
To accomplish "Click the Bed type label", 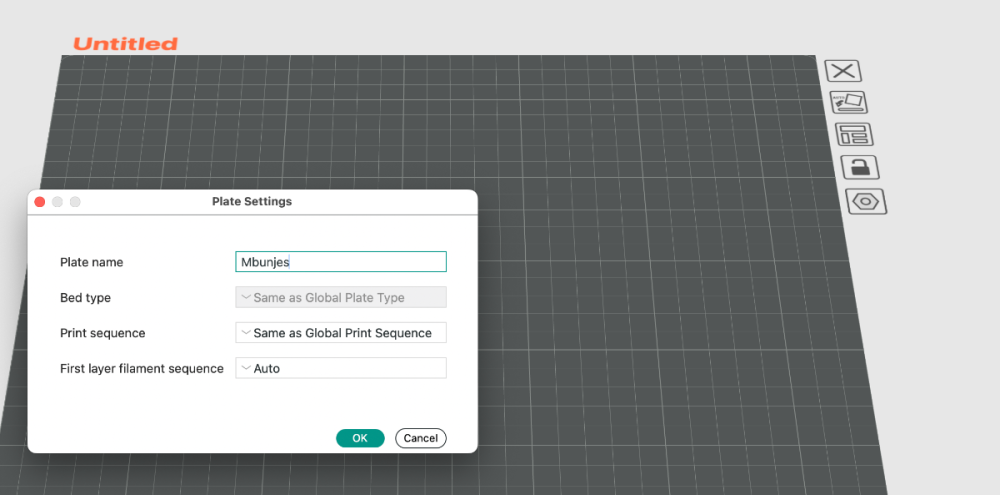I will (85, 298).
